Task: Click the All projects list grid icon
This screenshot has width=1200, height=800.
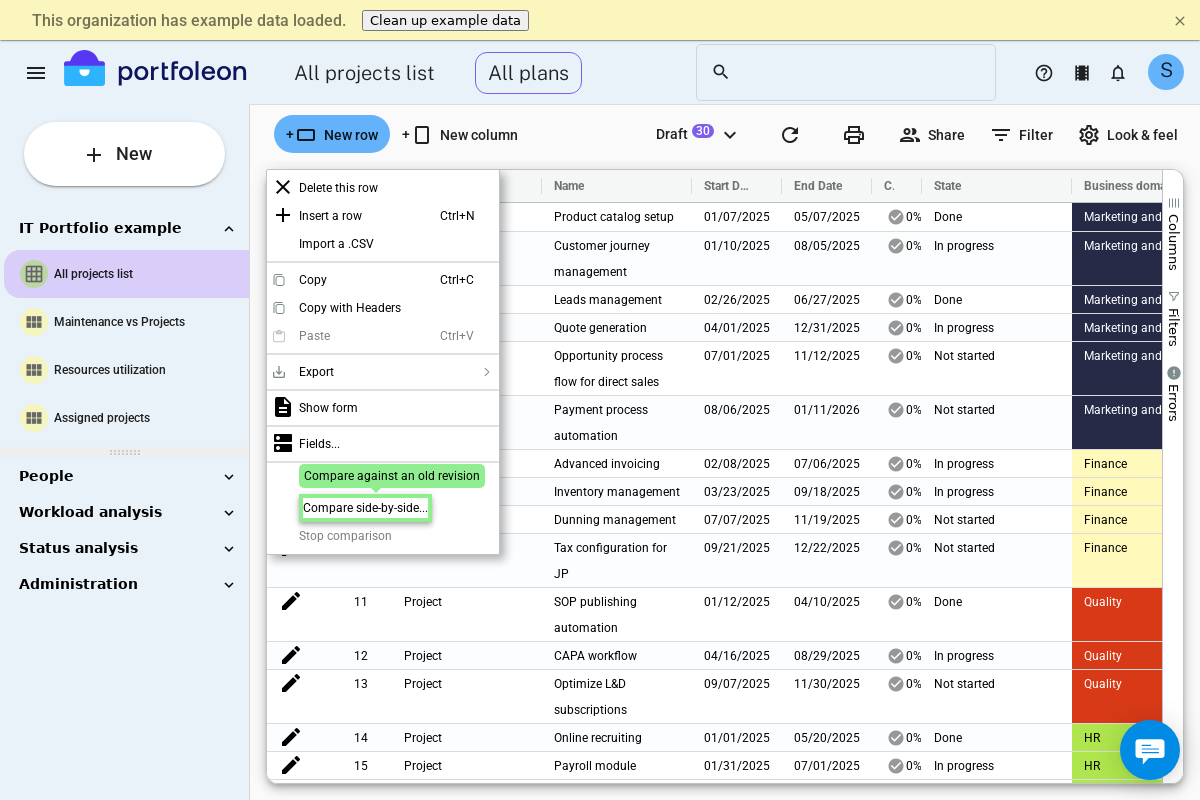Action: coord(34,274)
